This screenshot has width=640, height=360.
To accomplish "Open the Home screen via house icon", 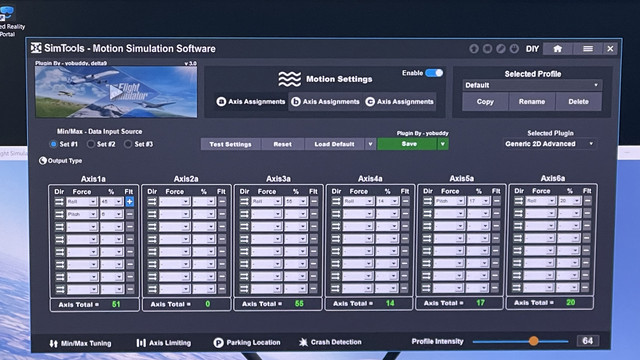I will coord(558,49).
